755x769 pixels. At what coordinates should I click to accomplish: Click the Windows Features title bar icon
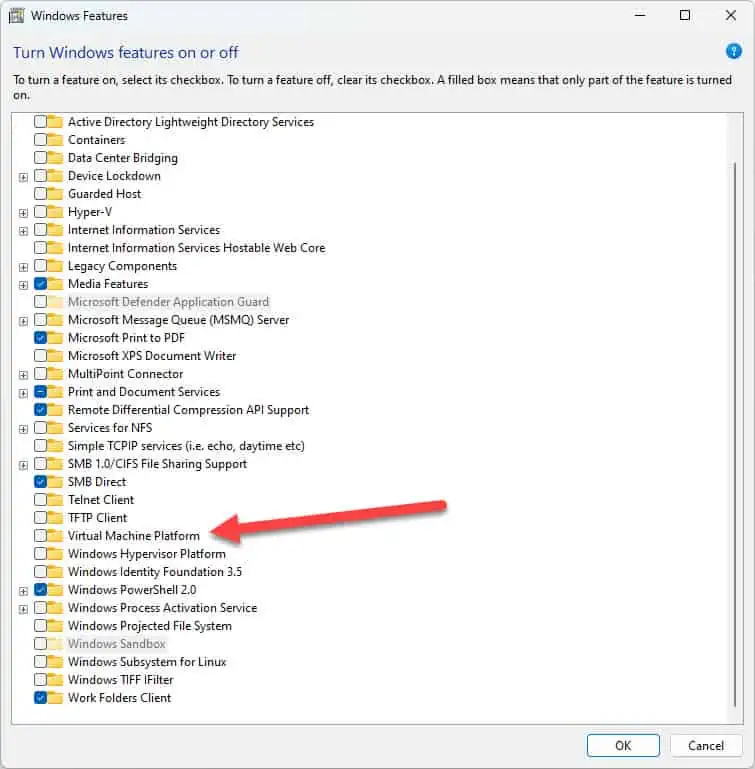[16, 16]
